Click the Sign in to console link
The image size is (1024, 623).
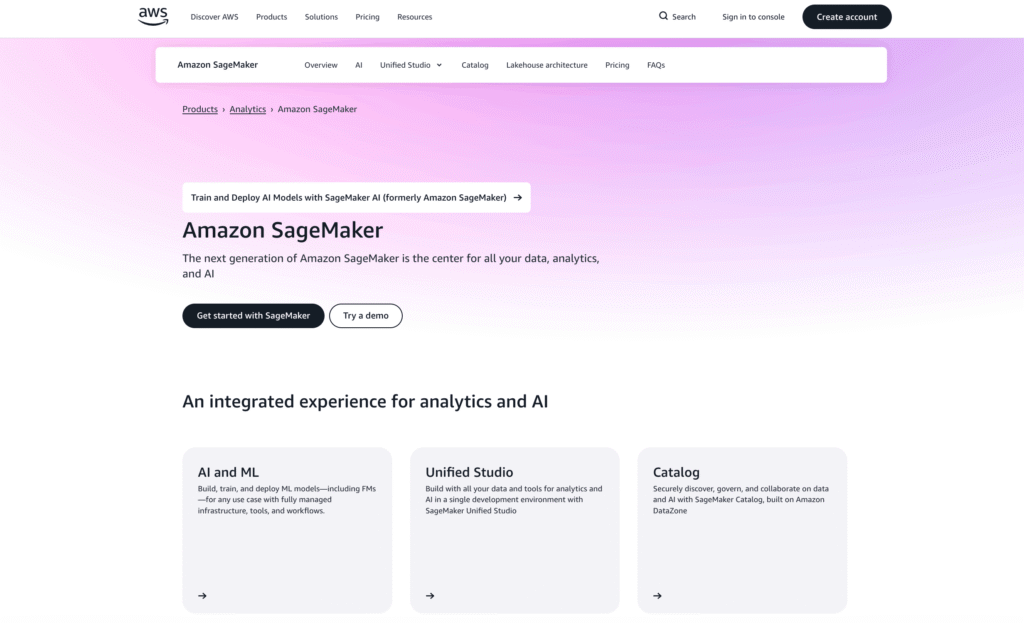pos(753,16)
